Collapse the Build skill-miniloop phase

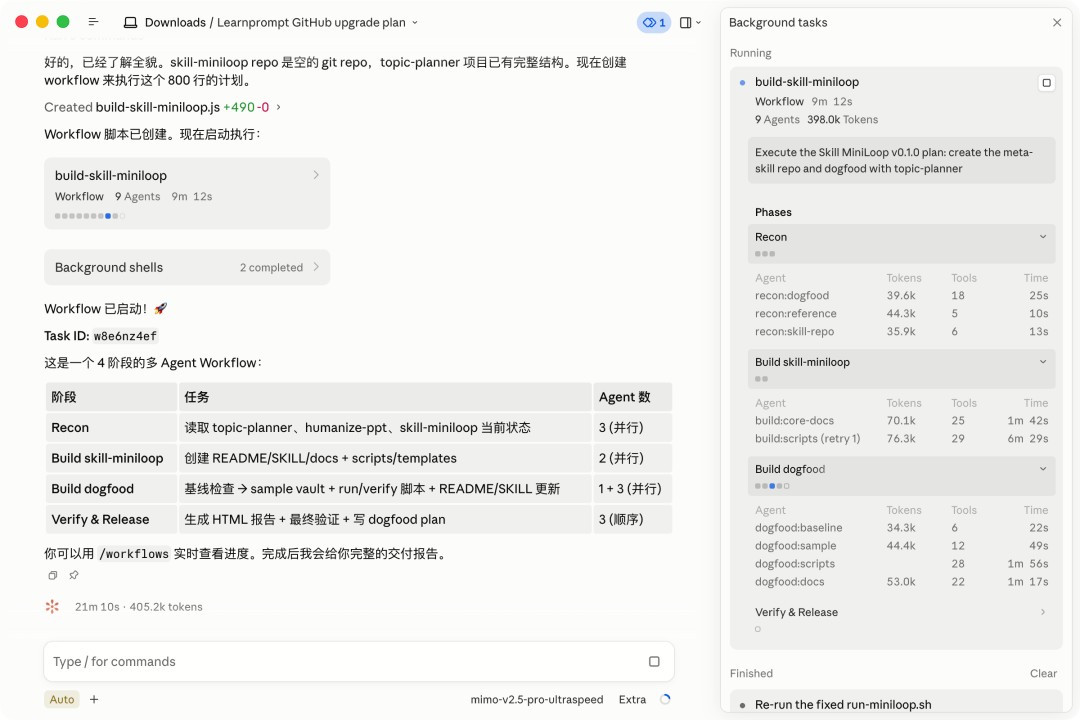1043,362
